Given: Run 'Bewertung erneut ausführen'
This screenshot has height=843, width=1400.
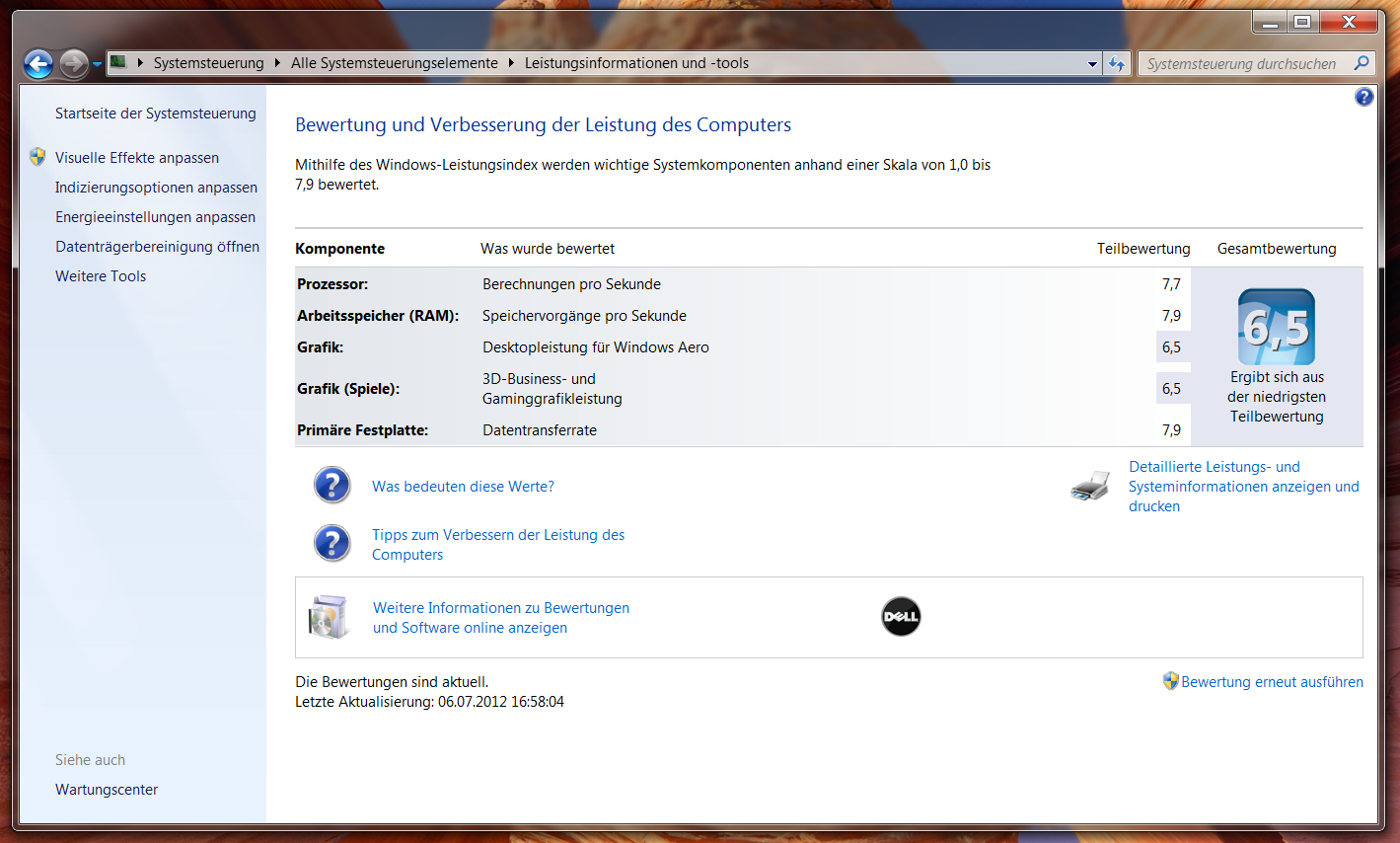Looking at the screenshot, I should point(1271,682).
